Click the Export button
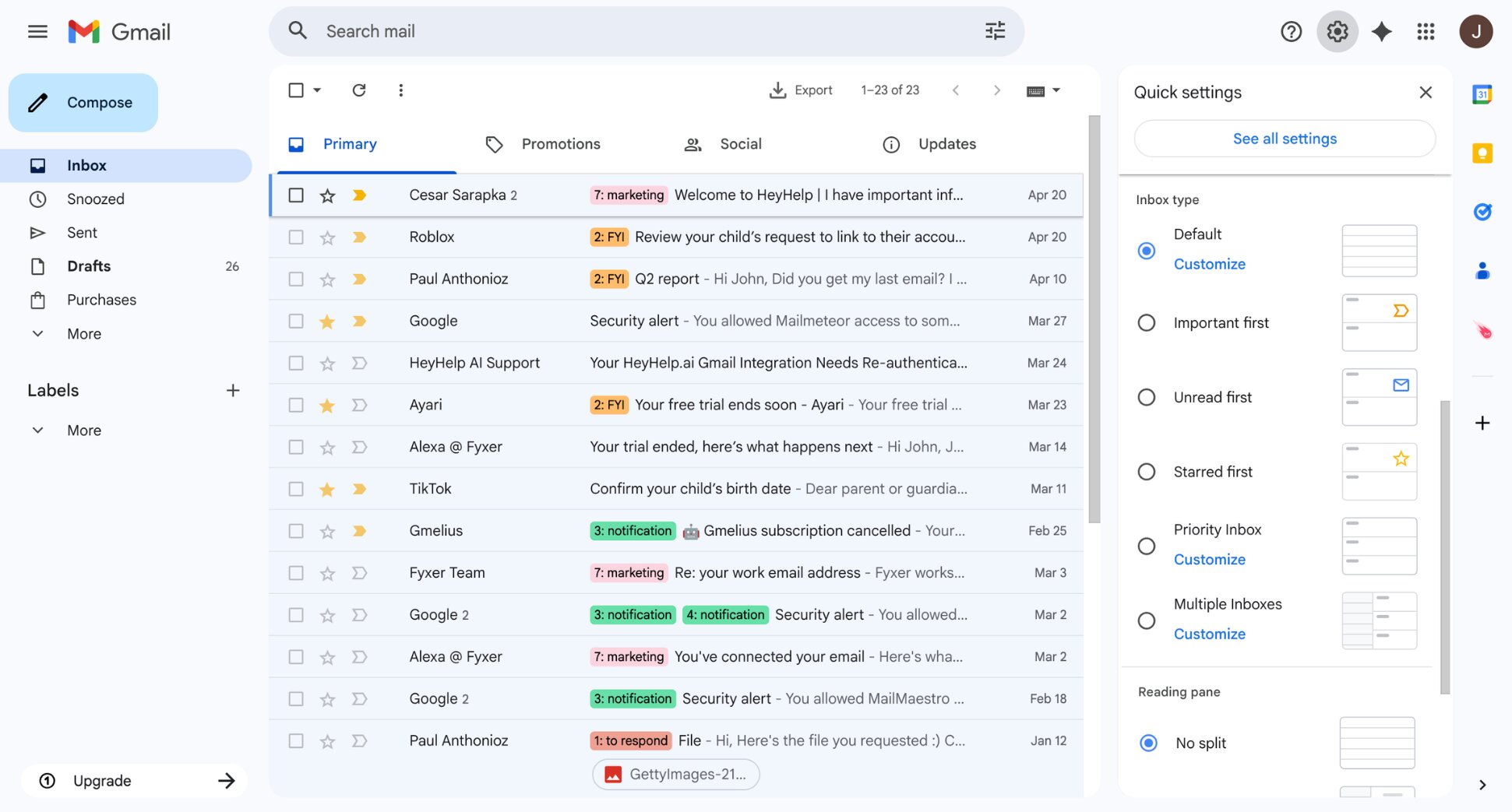This screenshot has width=1512, height=812. point(801,90)
